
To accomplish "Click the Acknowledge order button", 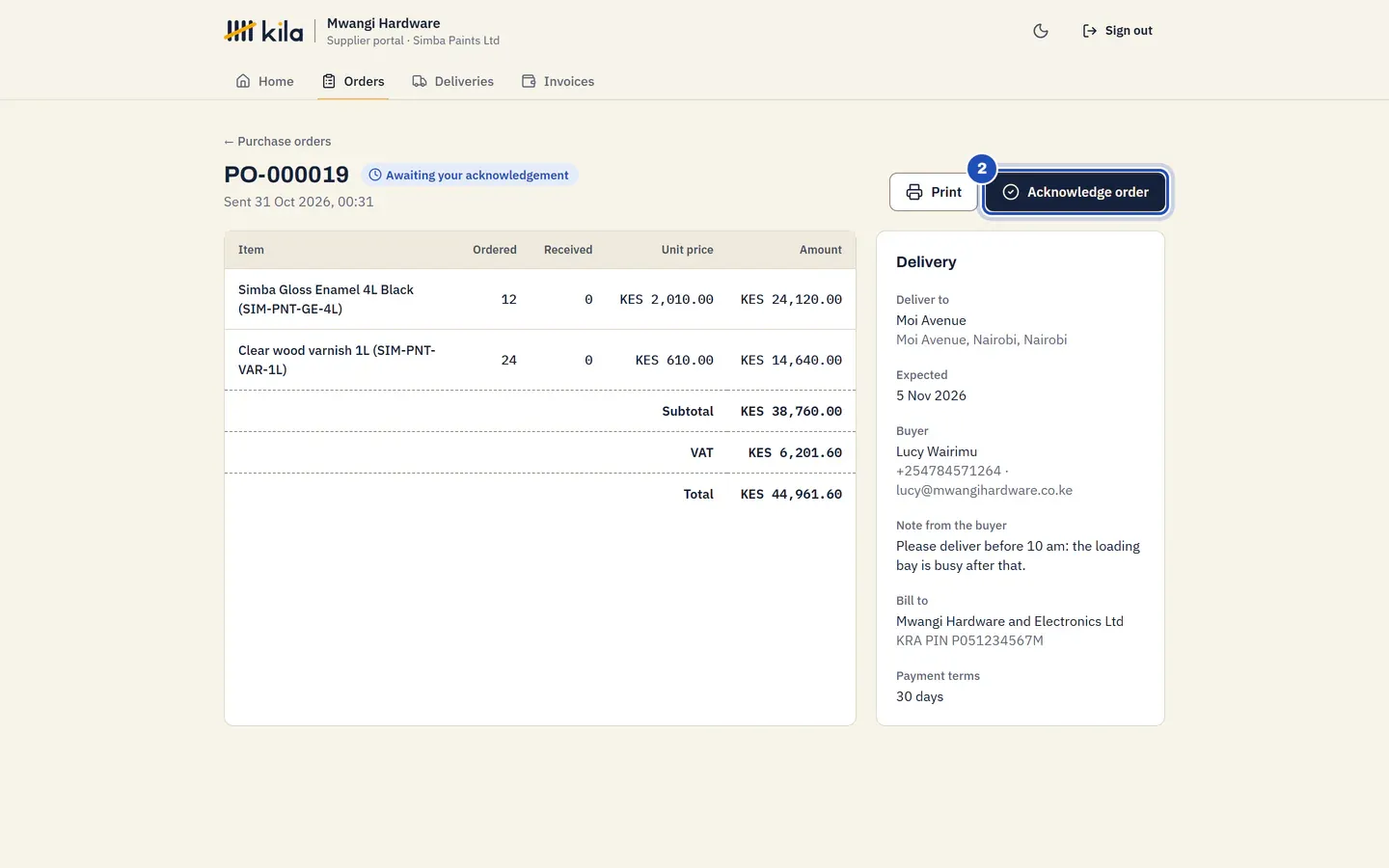I will pos(1076,192).
